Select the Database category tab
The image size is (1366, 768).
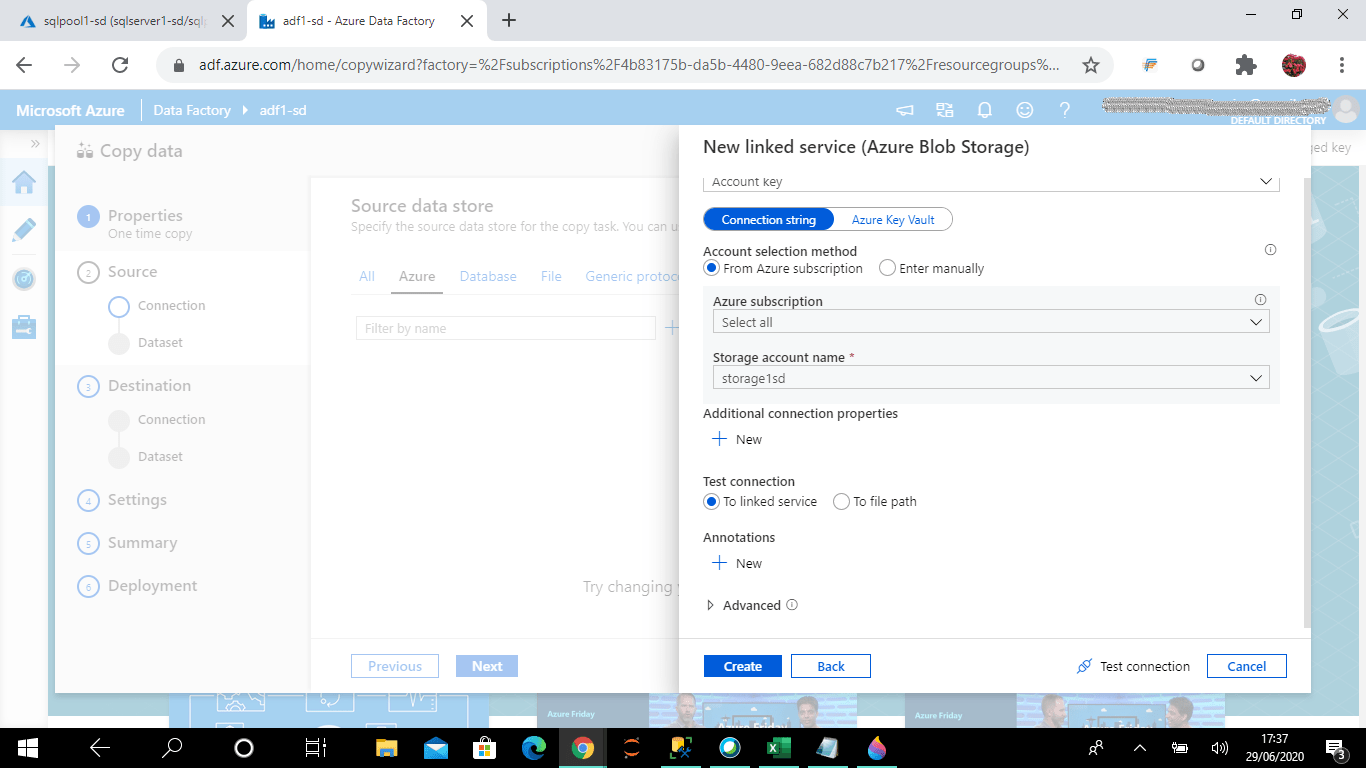point(488,276)
